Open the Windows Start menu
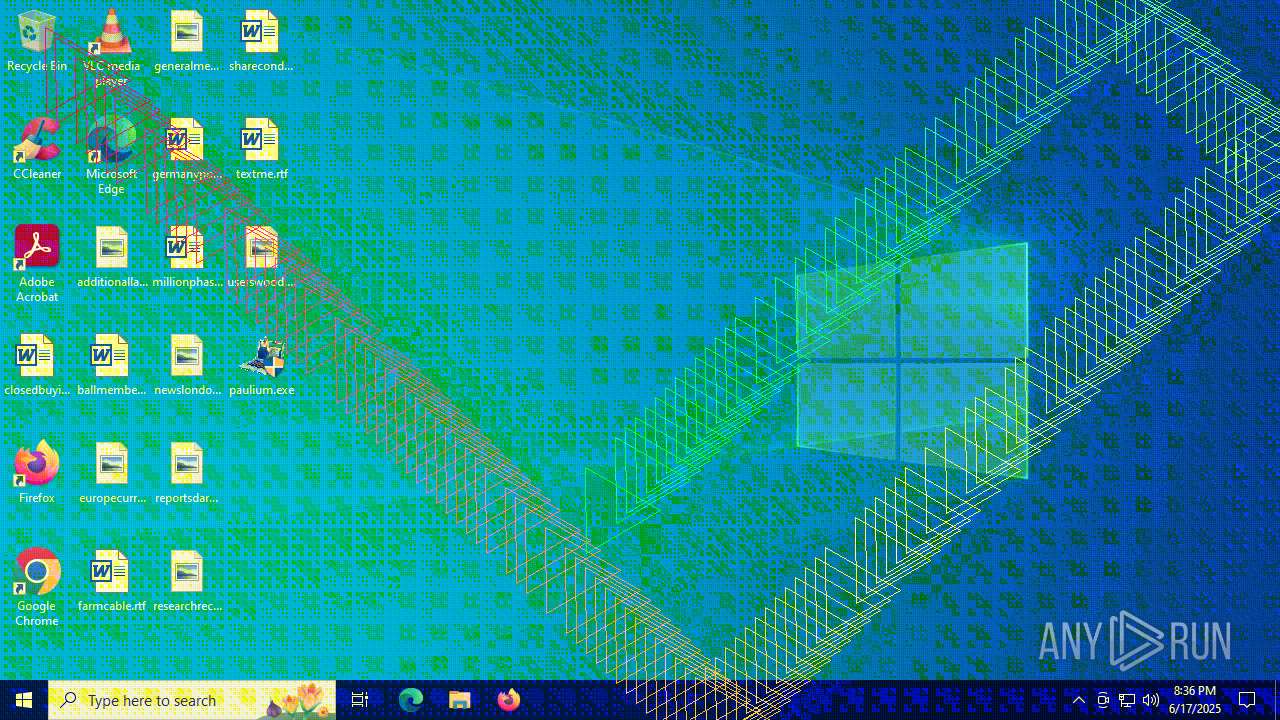Screen dimensions: 1280x720 (x=24, y=700)
